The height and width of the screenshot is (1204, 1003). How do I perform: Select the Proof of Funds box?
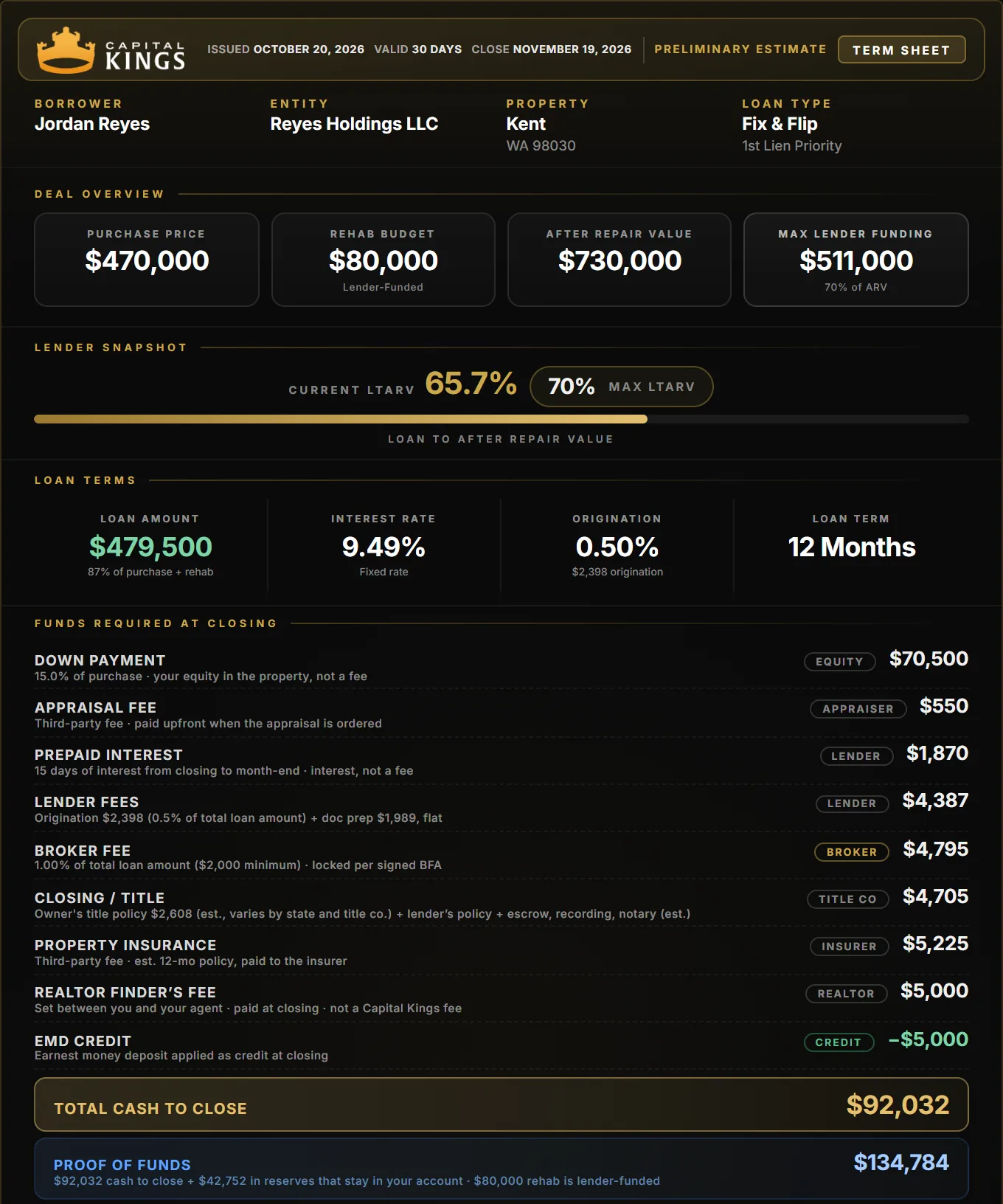coord(502,1169)
